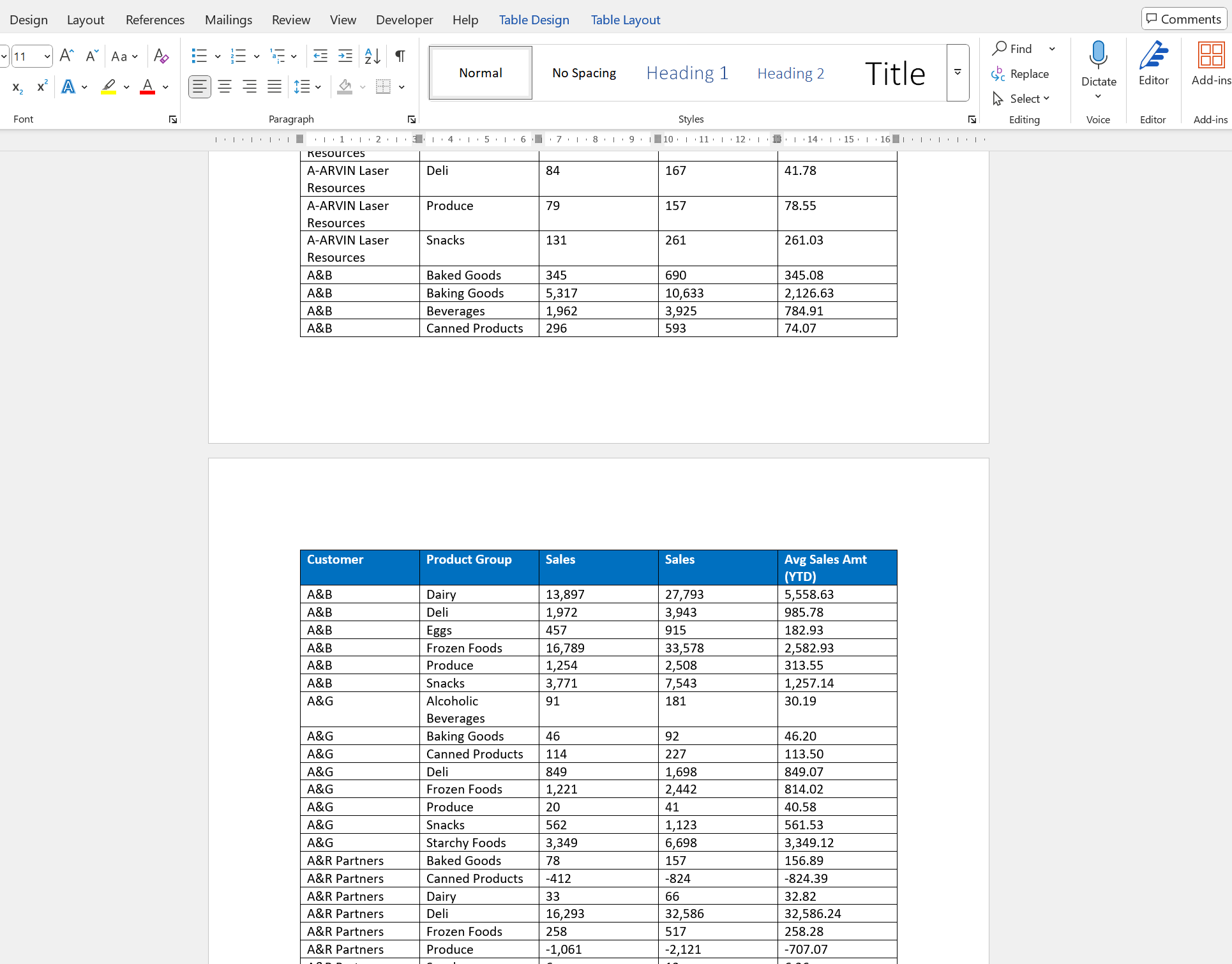Apply the Heading 1 style

[x=687, y=72]
